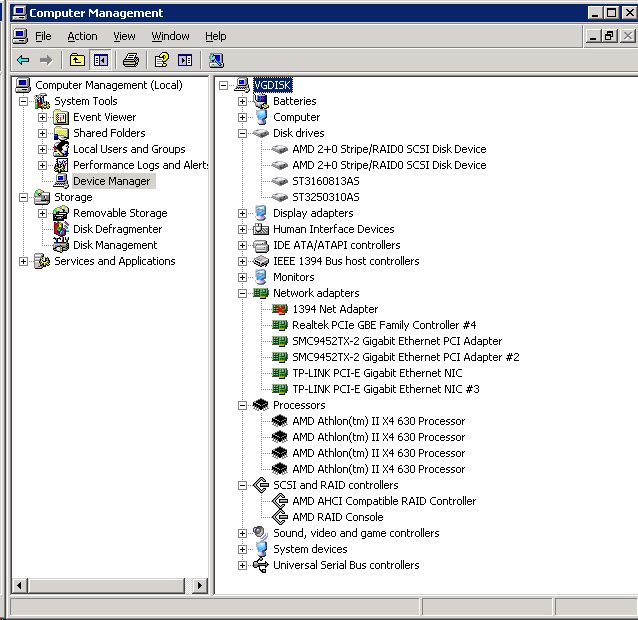Click the Print toolbar icon
The image size is (638, 620).
131,61
